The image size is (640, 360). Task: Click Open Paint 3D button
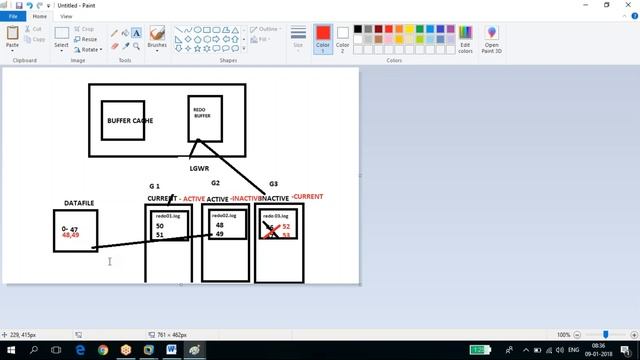click(x=491, y=39)
